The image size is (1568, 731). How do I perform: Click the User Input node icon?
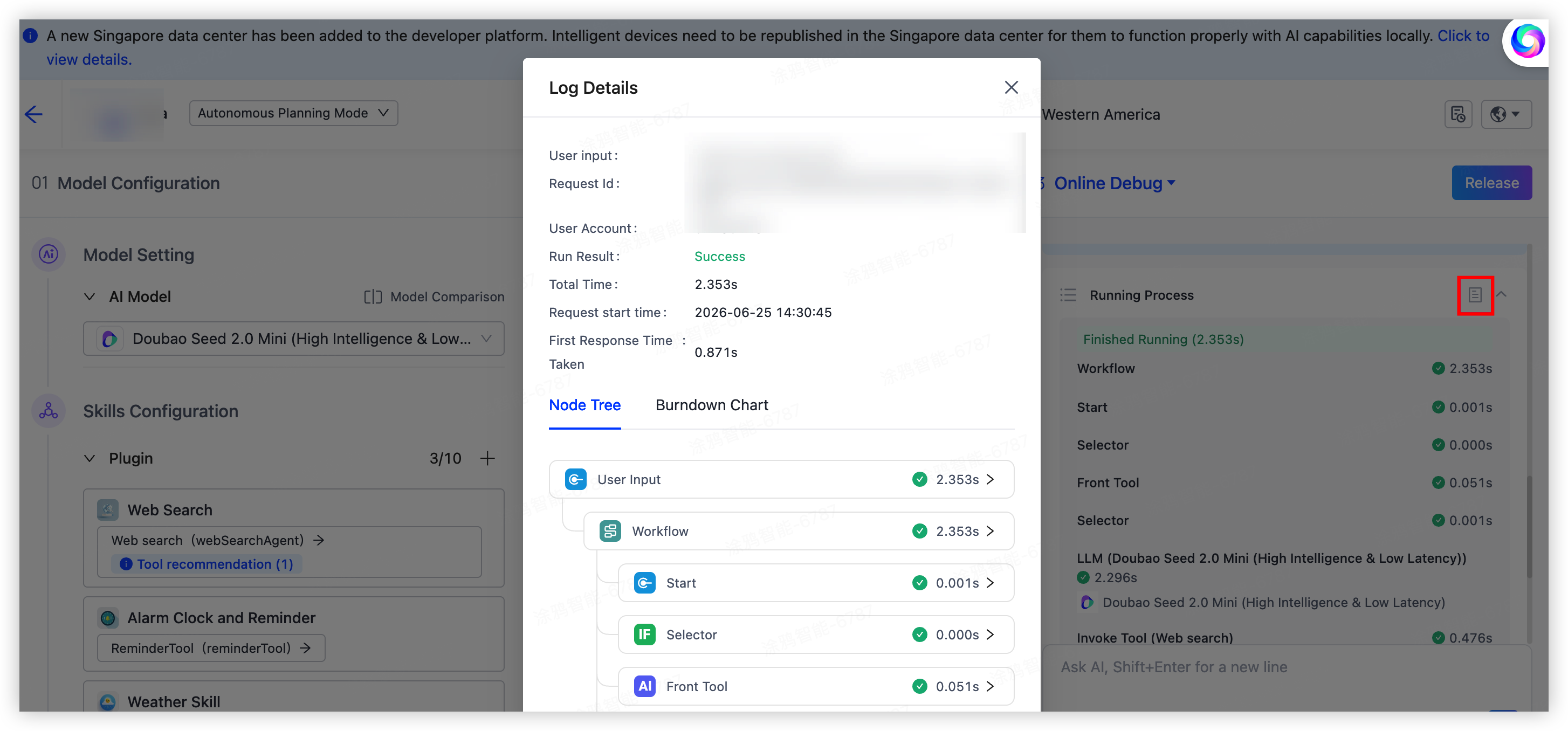[x=575, y=479]
